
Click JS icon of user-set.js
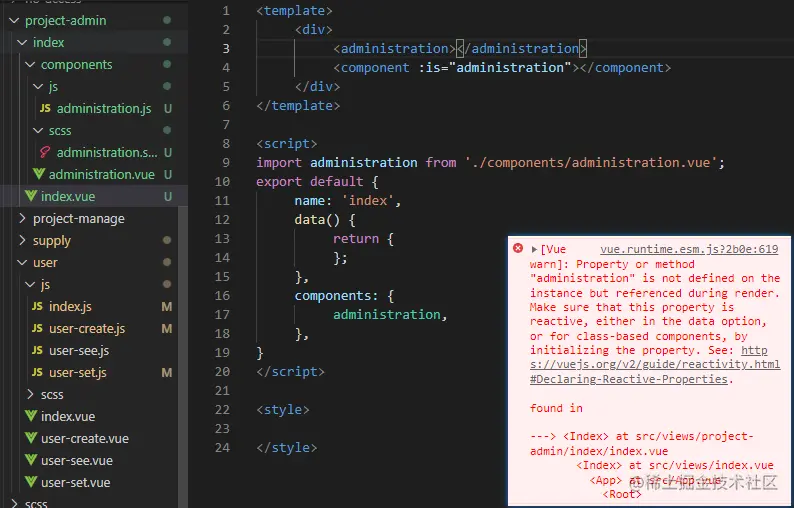tap(37, 372)
